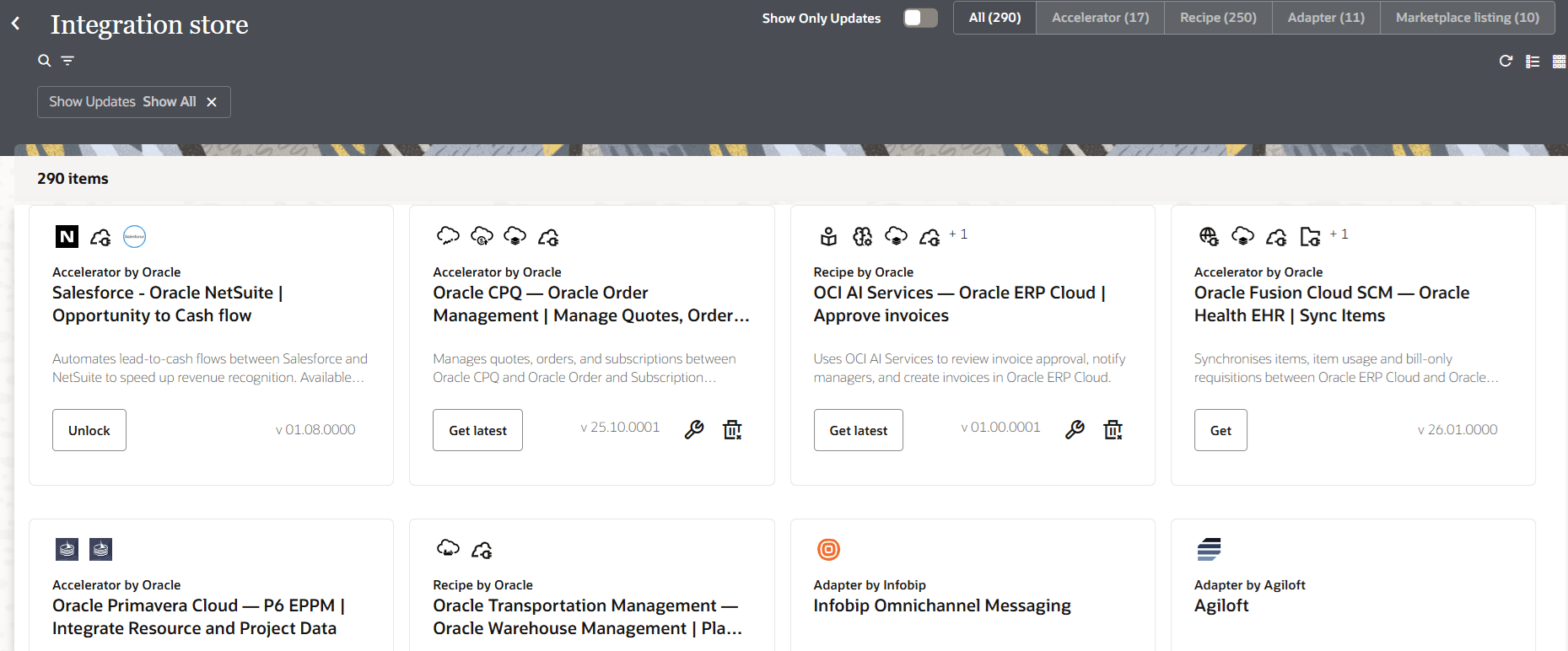Click Get latest on OCI AI Services card
Image resolution: width=1568 pixels, height=651 pixels.
click(x=858, y=430)
